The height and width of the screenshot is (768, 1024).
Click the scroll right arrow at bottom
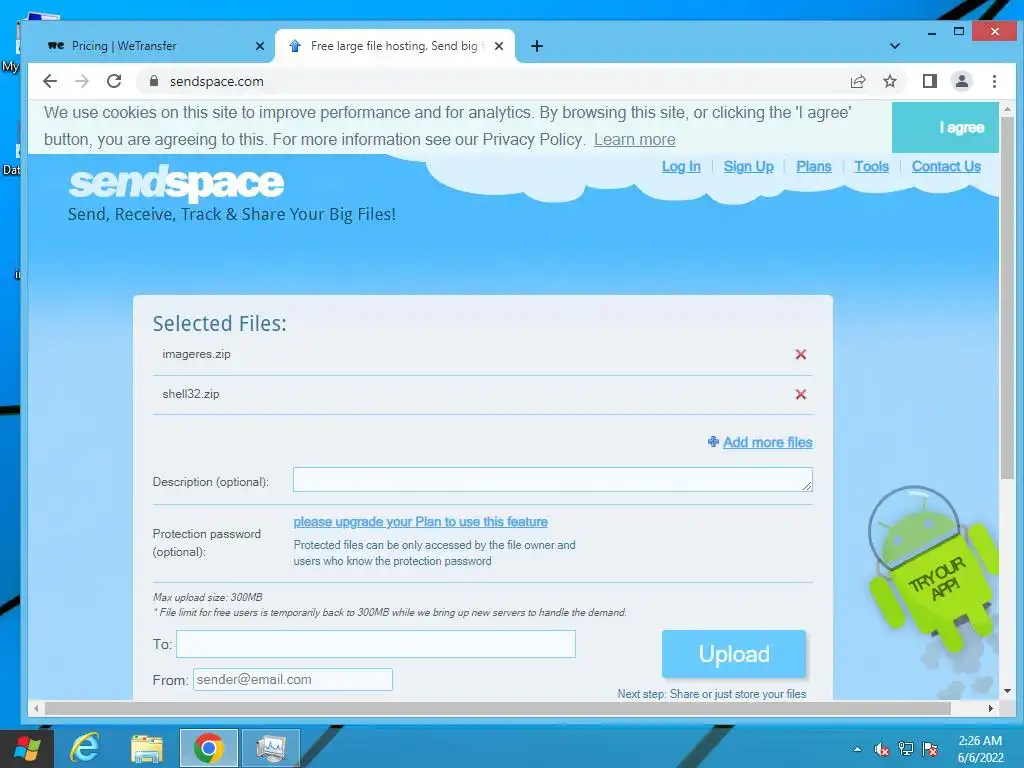(x=991, y=708)
